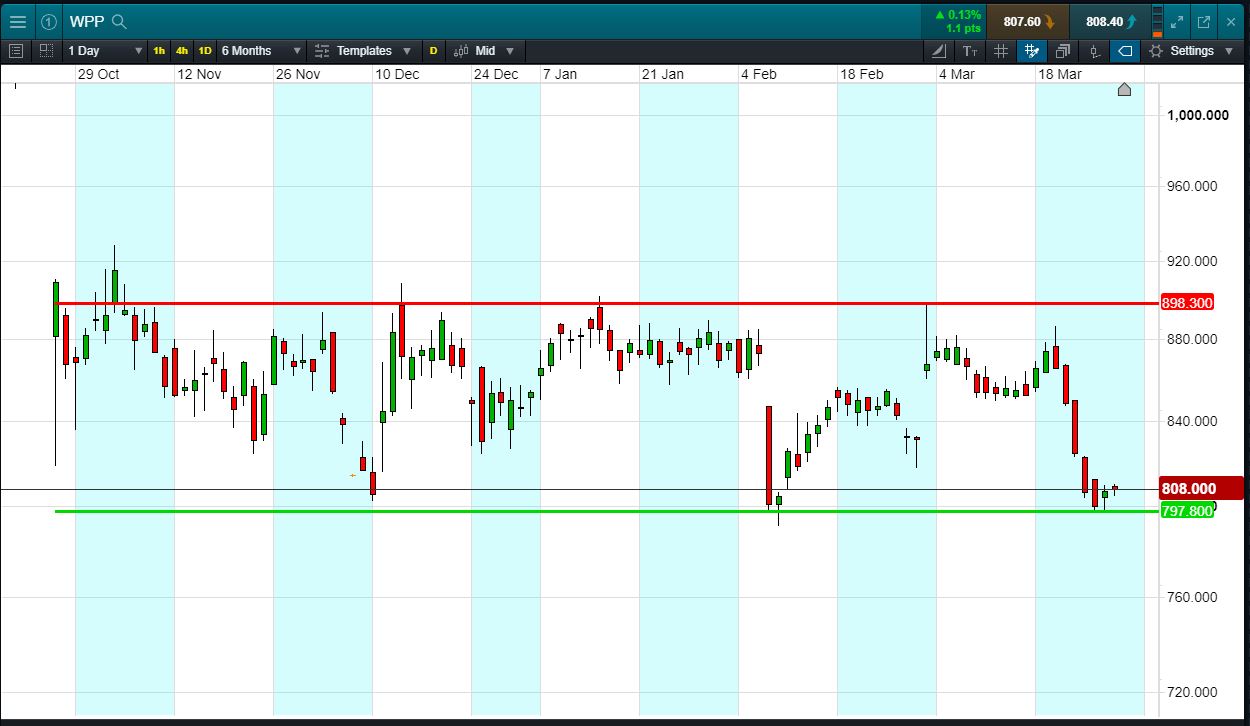The width and height of the screenshot is (1250, 726).
Task: Toggle the price label tag icon
Action: (1125, 50)
